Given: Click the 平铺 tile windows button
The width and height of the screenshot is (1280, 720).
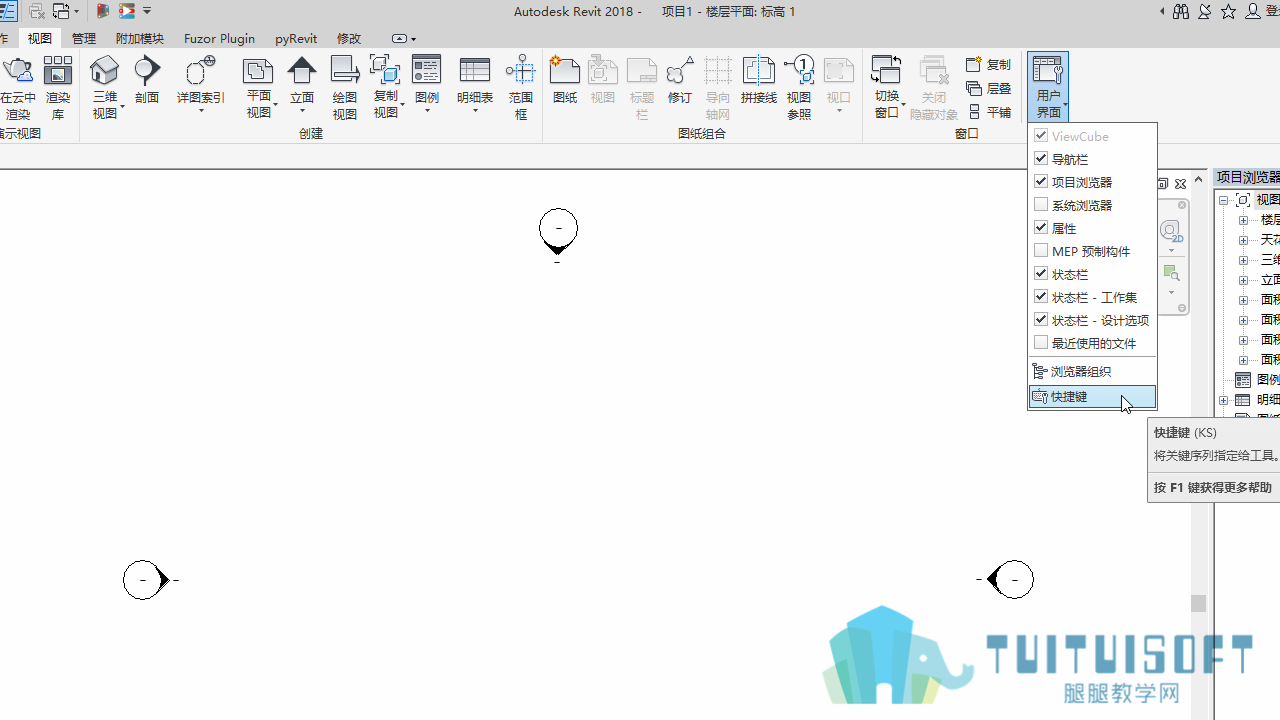Looking at the screenshot, I should click(989, 112).
